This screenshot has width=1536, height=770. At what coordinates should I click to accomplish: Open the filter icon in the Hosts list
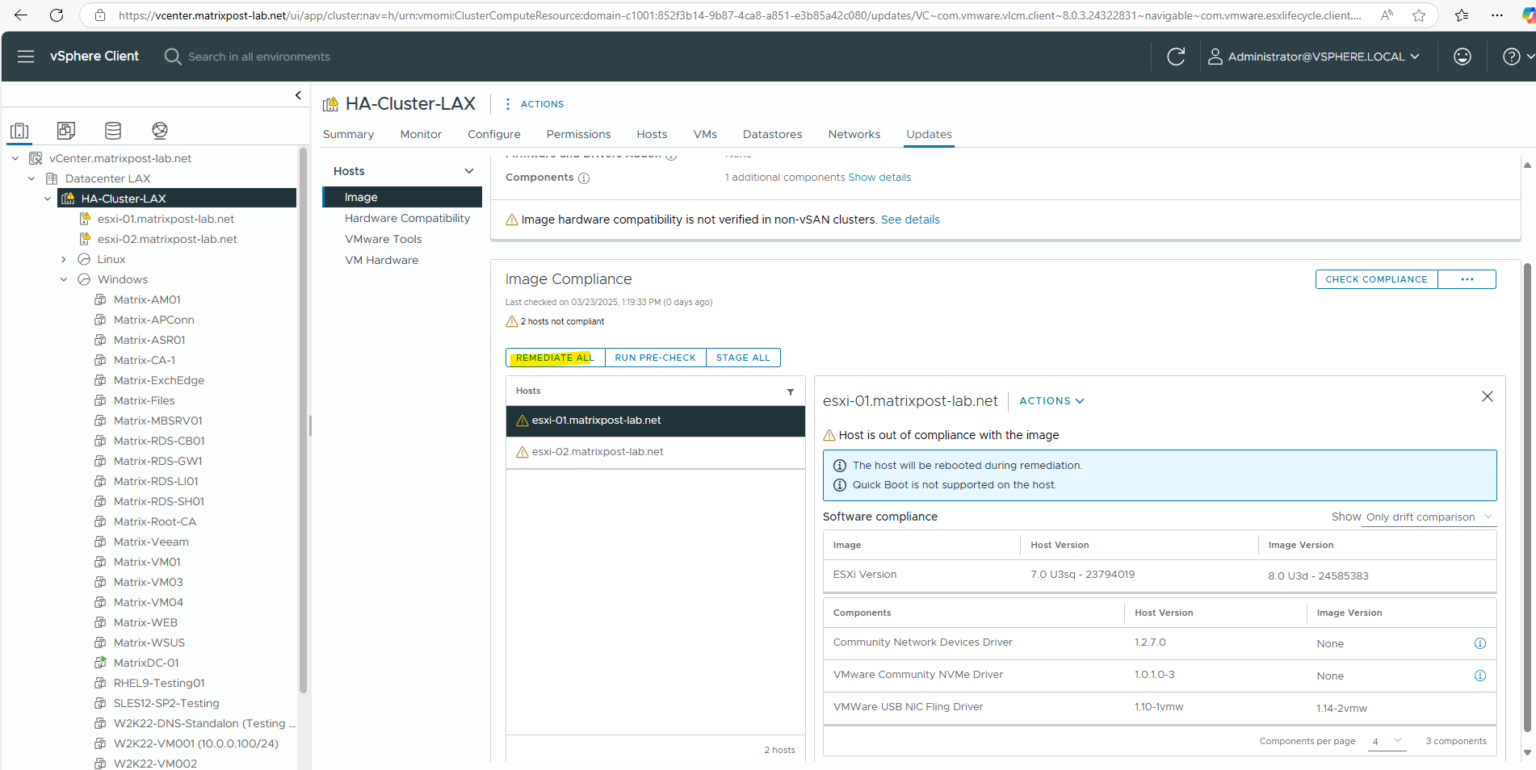pyautogui.click(x=790, y=390)
